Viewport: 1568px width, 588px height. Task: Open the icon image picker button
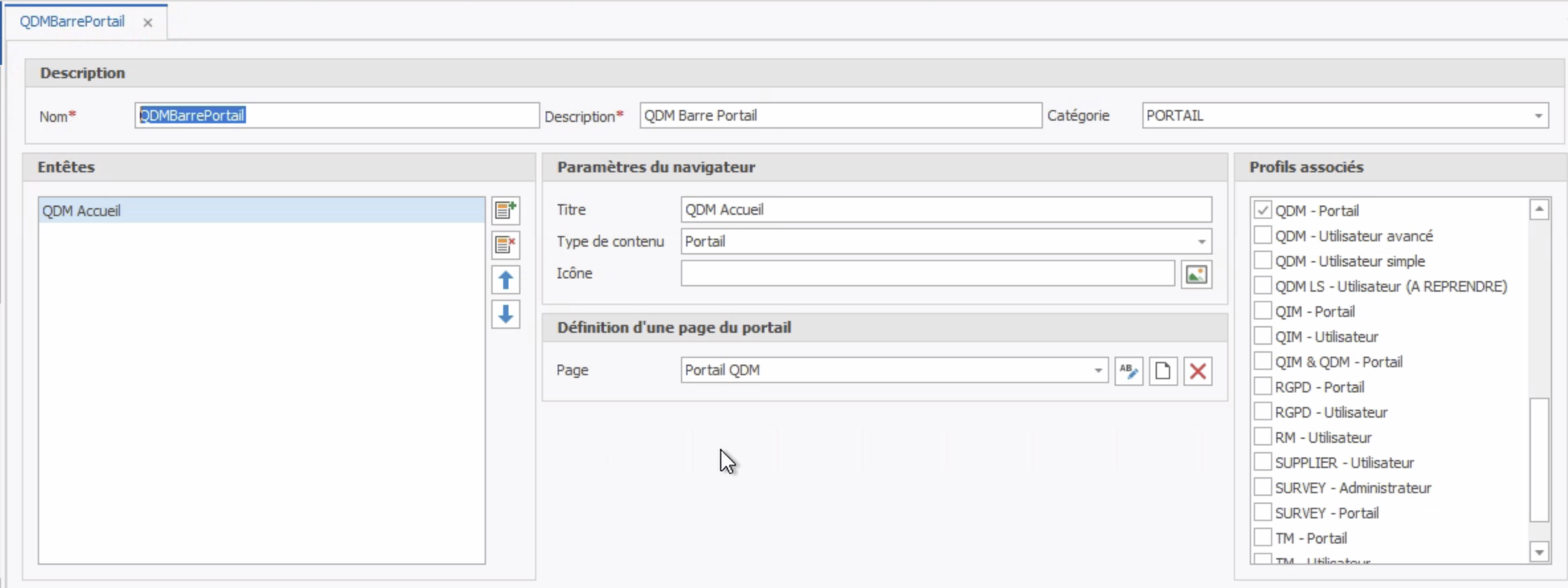[1196, 274]
